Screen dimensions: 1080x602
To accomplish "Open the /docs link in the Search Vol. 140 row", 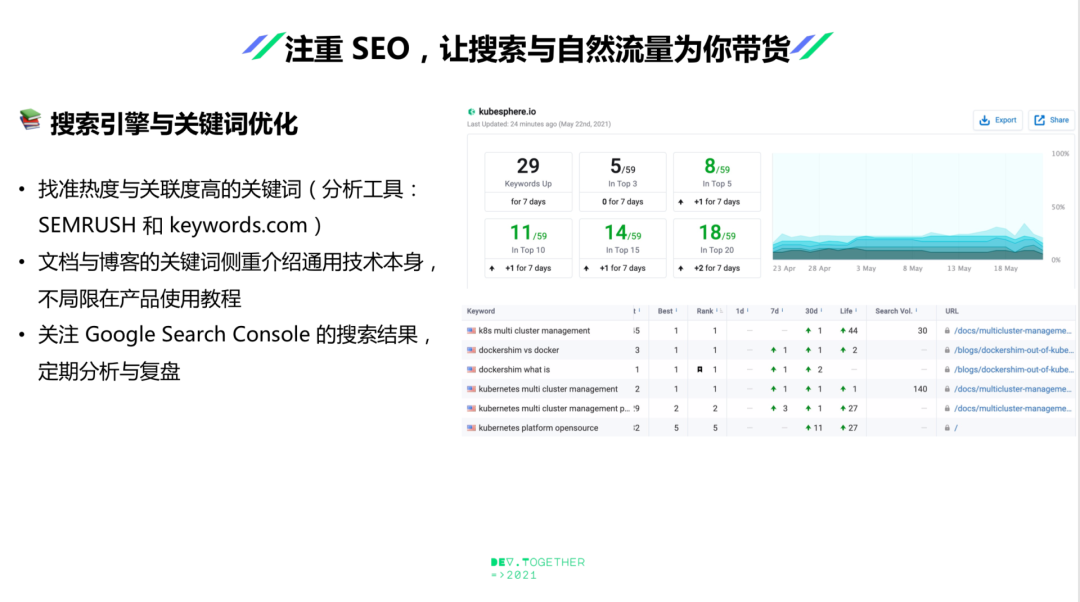I will point(1012,388).
